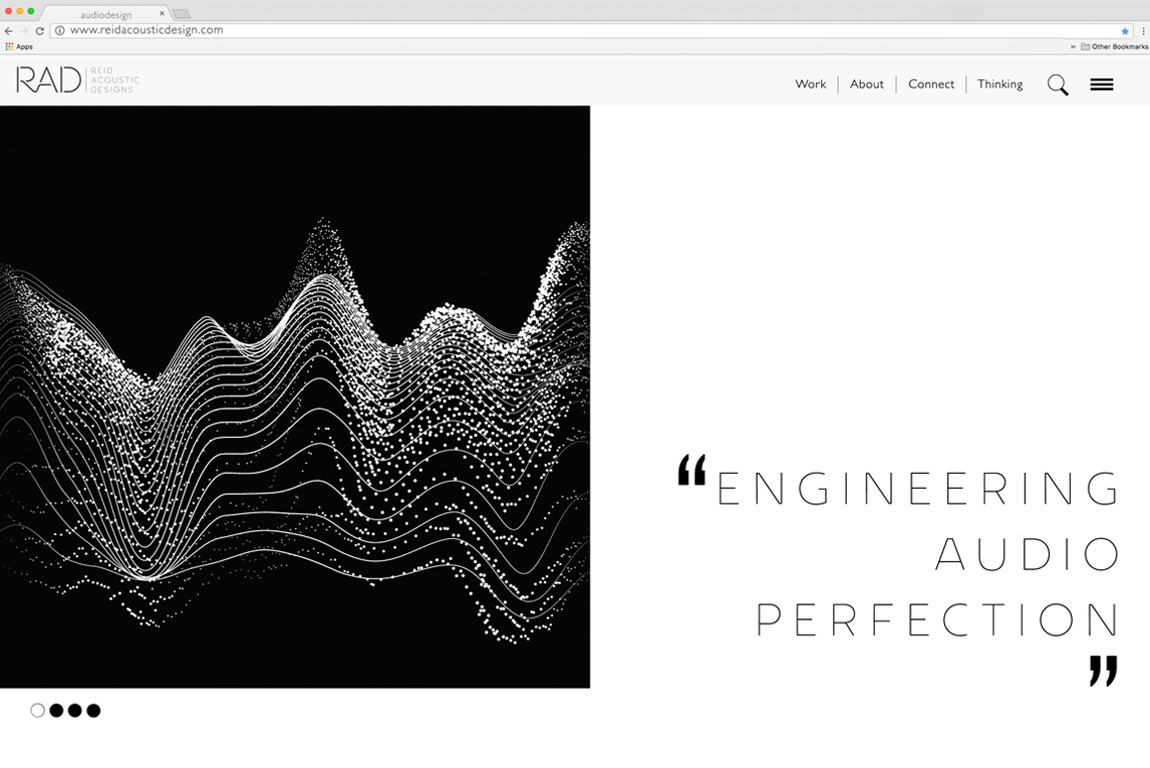Open the Other Bookmarks folder
1150x768 pixels.
1114,47
